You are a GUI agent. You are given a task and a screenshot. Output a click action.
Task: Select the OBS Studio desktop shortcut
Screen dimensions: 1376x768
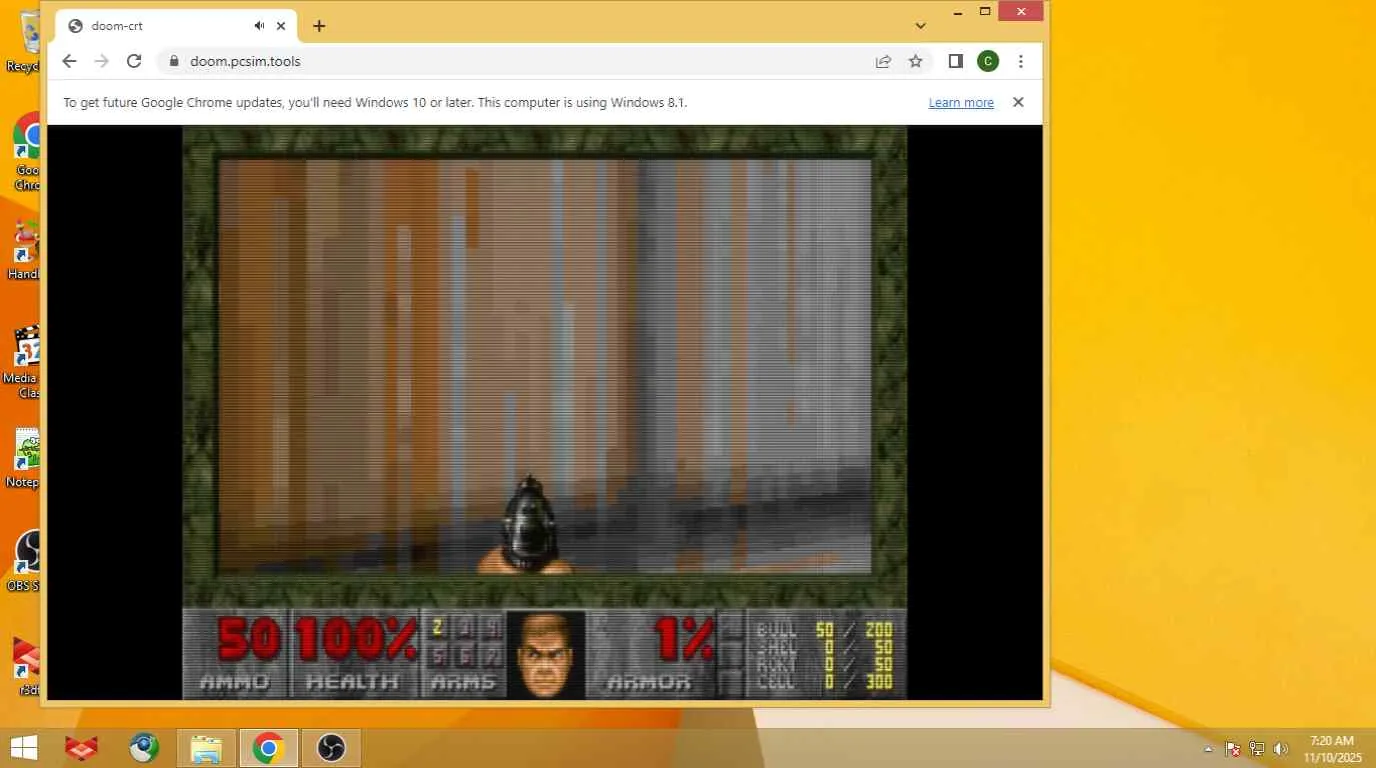point(24,561)
